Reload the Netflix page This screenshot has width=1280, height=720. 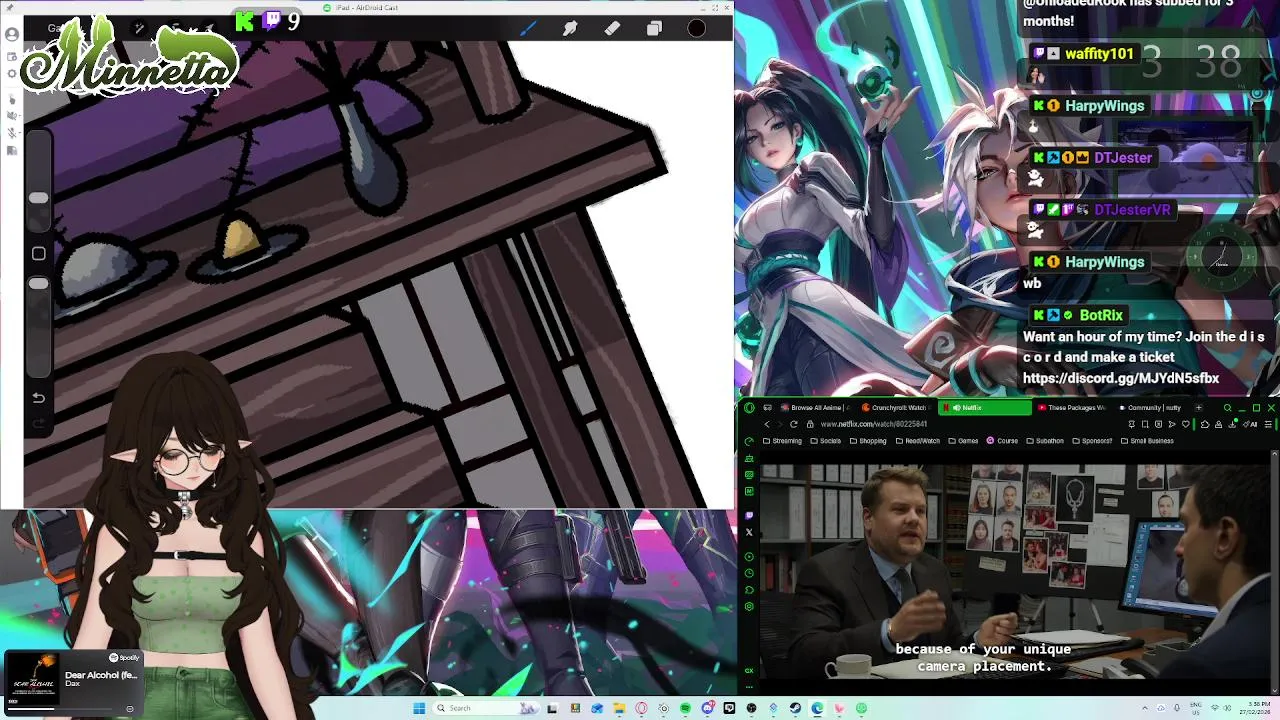coord(794,424)
